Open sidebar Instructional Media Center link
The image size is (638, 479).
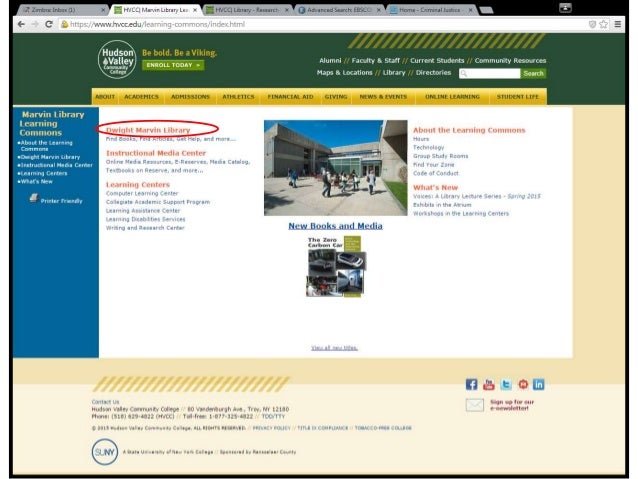[55, 165]
